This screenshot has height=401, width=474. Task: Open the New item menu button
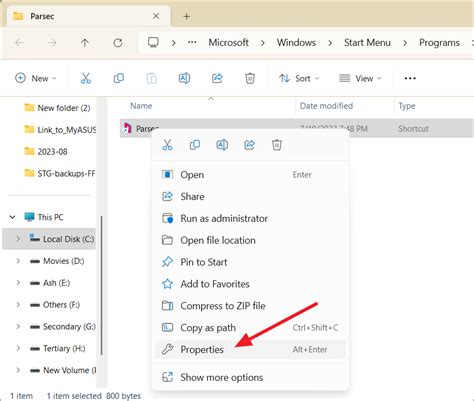tap(35, 78)
